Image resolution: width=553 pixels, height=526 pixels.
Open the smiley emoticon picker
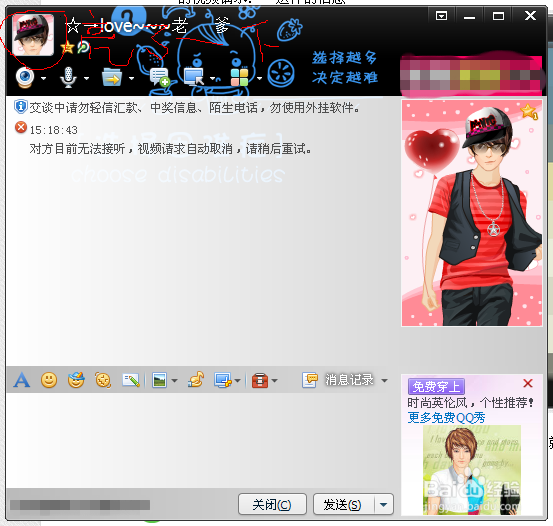coord(49,380)
